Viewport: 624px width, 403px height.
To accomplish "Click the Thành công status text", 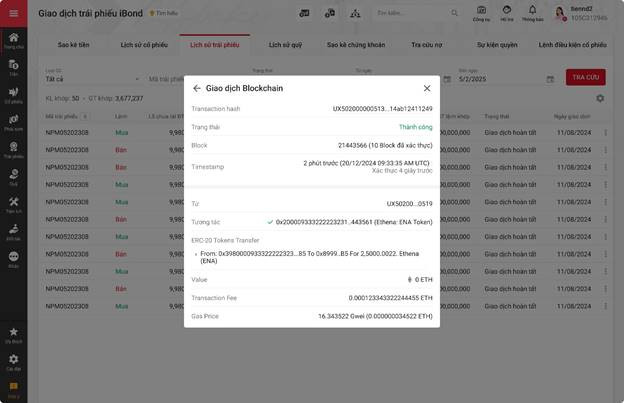I will tap(415, 127).
